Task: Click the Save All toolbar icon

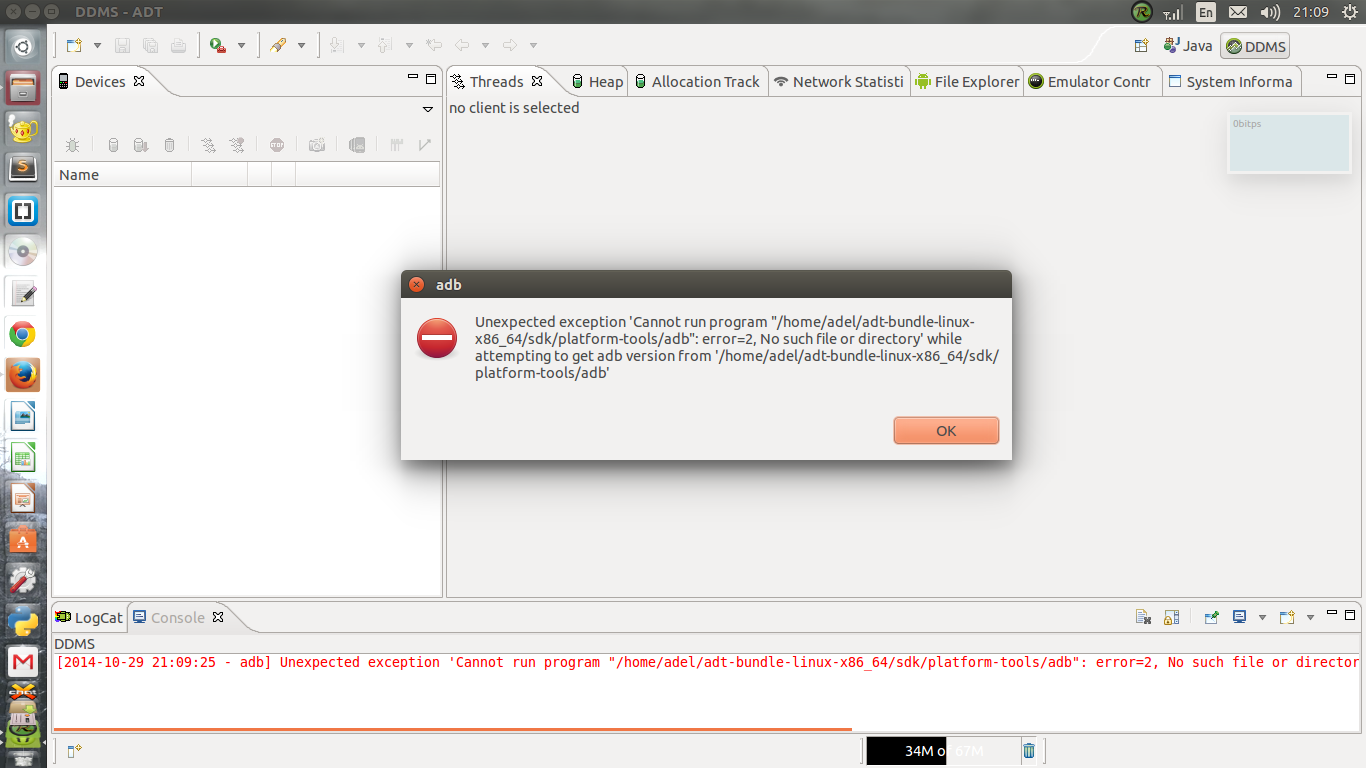Action: coord(150,45)
